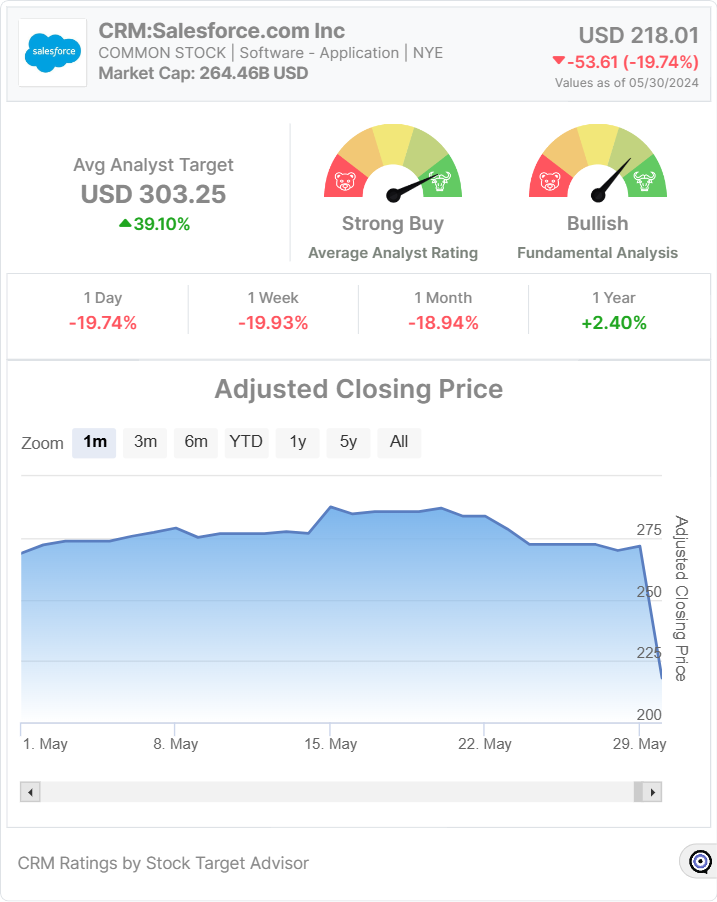Enable the YTD zoom range
717x902 pixels.
pos(246,442)
